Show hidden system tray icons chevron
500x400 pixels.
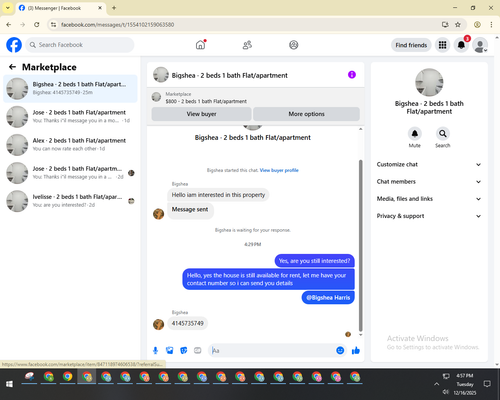coord(436,384)
